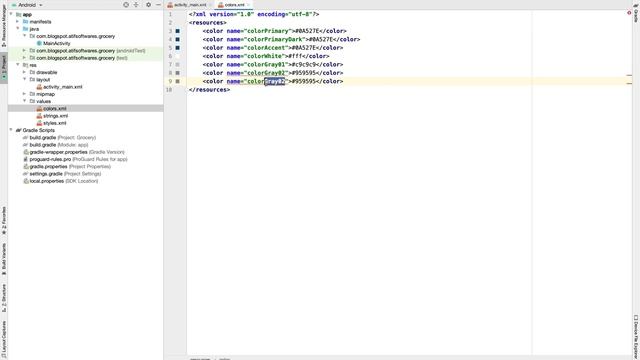Click the "colorPrimaryDark" name text
Viewport: 640px width, 360px height.
point(275,39)
